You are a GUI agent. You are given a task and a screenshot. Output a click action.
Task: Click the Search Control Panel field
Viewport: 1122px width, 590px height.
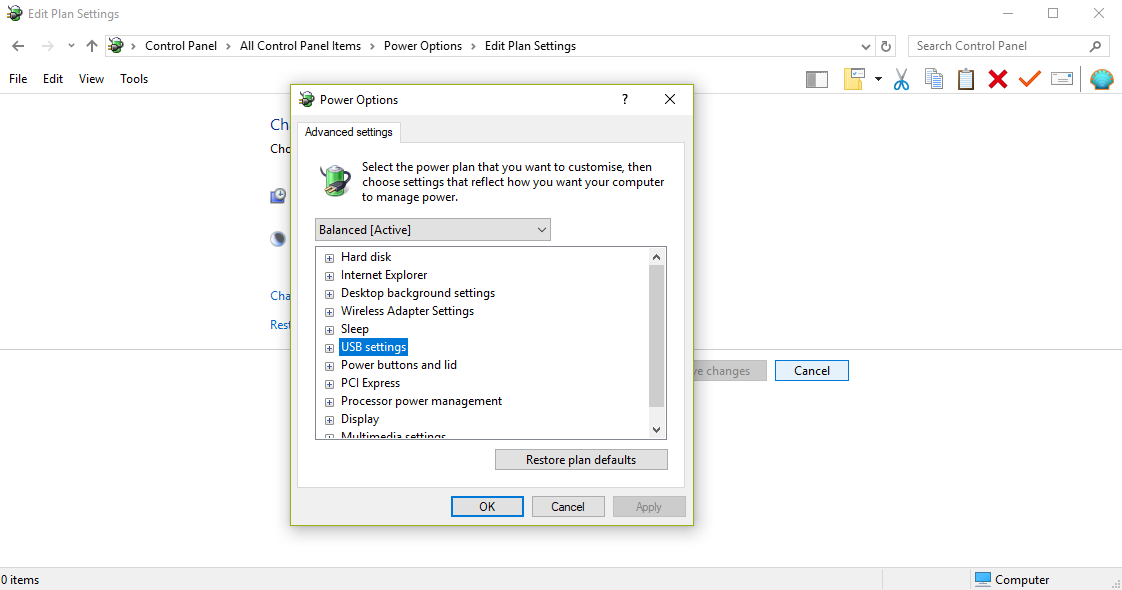click(998, 46)
